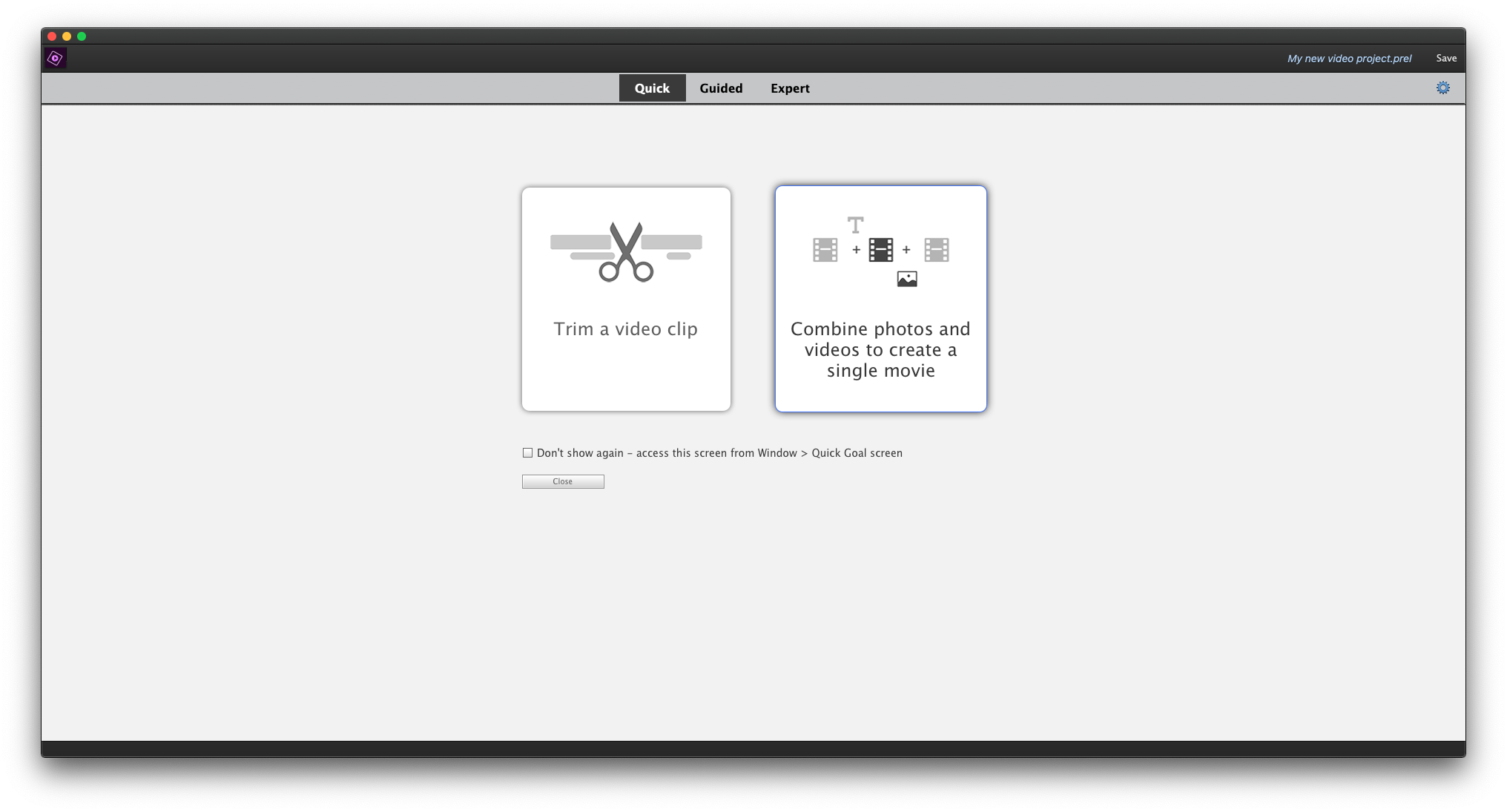Switch to the Expert tab

coord(790,88)
